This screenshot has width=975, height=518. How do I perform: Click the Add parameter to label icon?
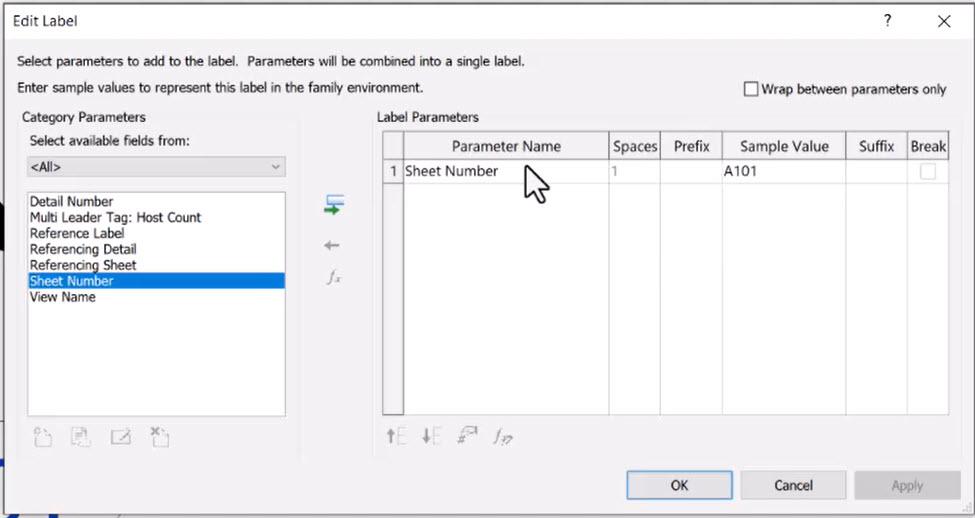point(334,205)
